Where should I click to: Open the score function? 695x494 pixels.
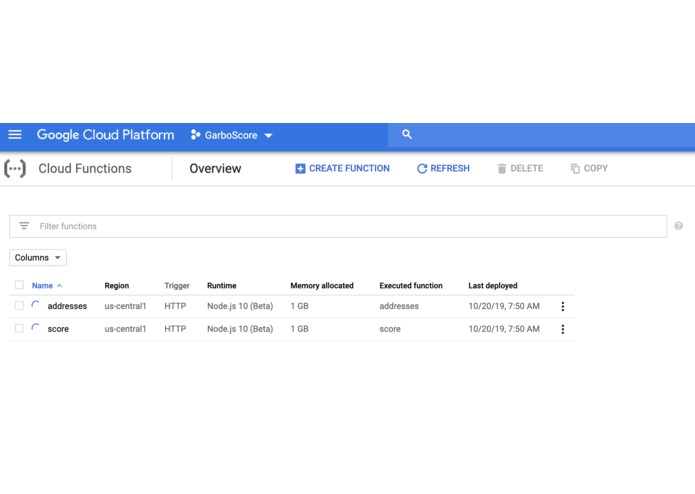[58, 329]
